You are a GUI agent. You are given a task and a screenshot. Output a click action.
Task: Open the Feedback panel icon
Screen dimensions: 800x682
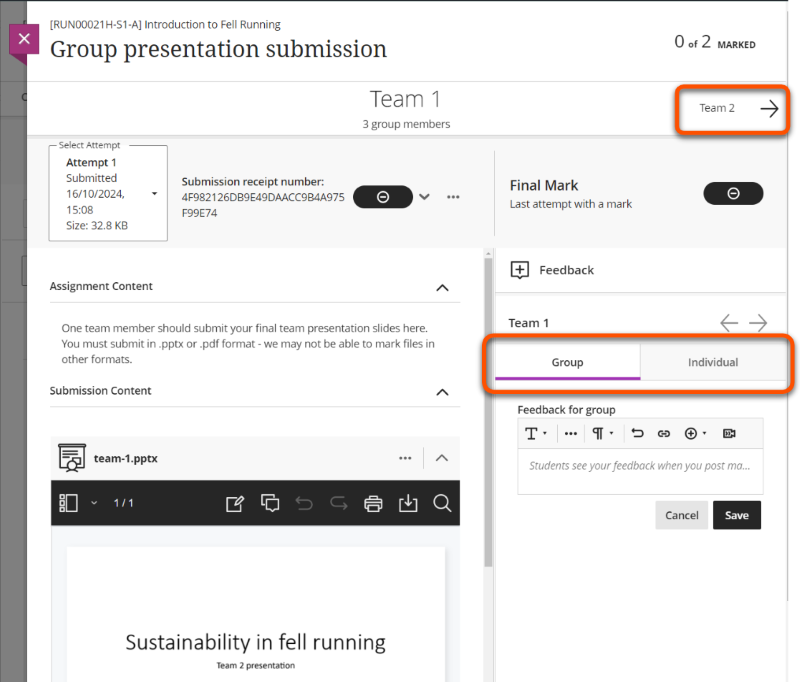click(520, 270)
